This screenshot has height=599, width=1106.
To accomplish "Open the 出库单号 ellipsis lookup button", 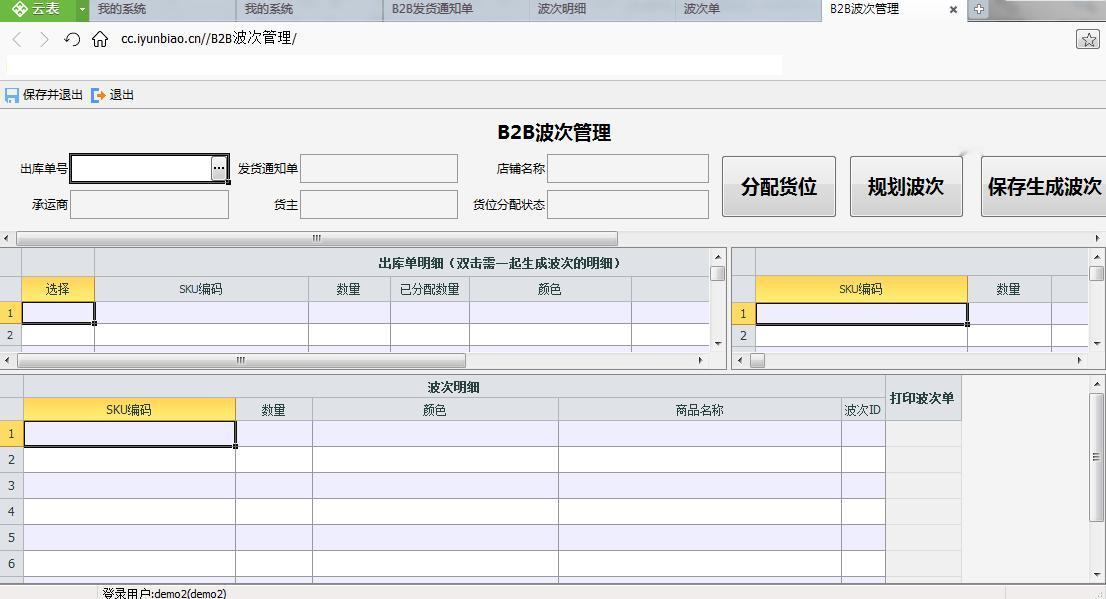I will (x=219, y=169).
